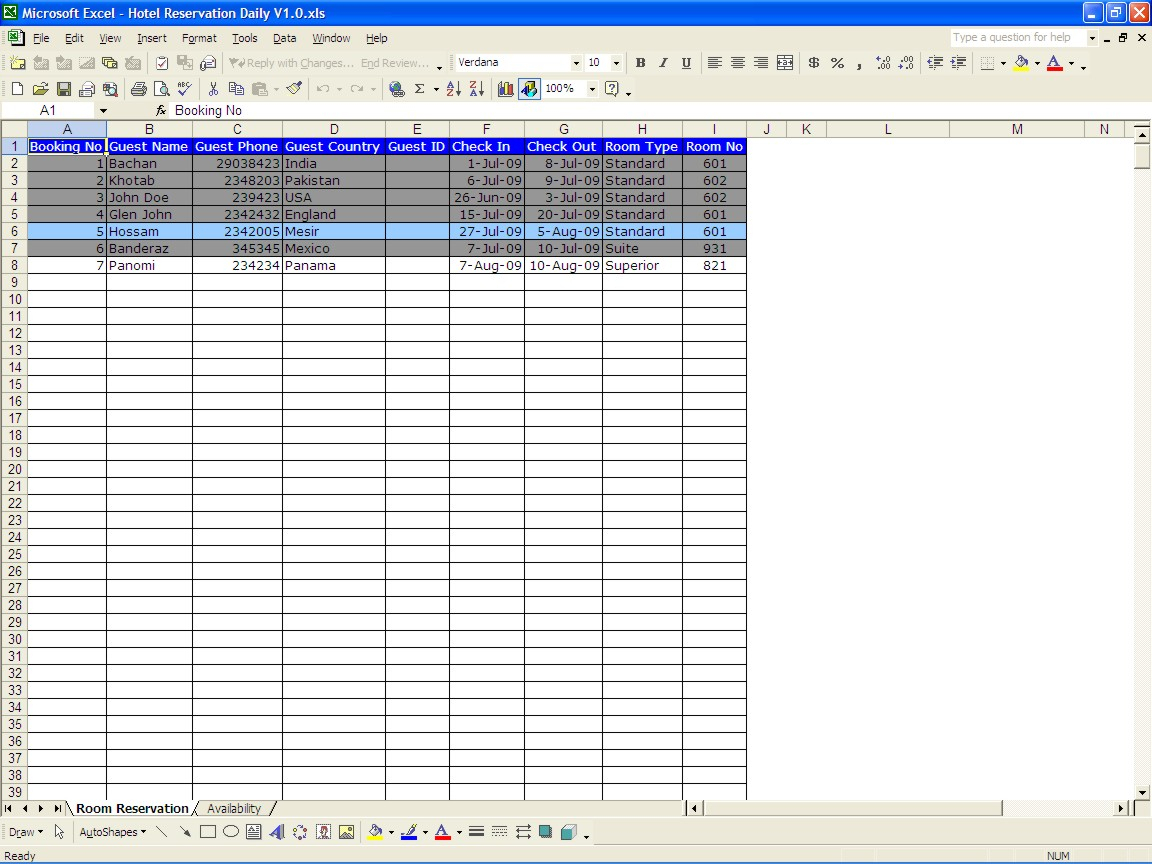
Task: Select the AutoSum tool
Action: (x=421, y=88)
